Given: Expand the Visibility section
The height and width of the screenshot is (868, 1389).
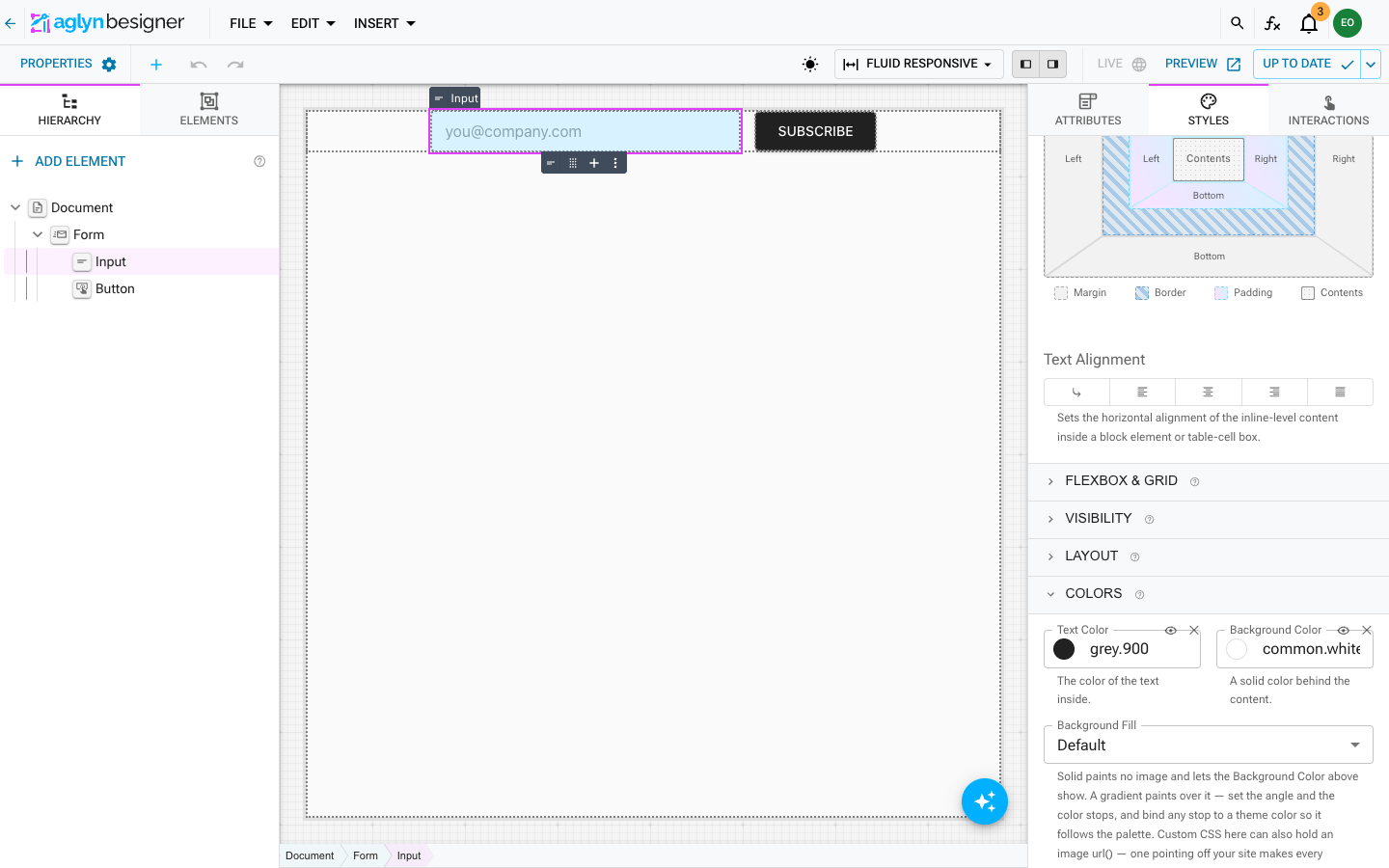Looking at the screenshot, I should [1209, 519].
